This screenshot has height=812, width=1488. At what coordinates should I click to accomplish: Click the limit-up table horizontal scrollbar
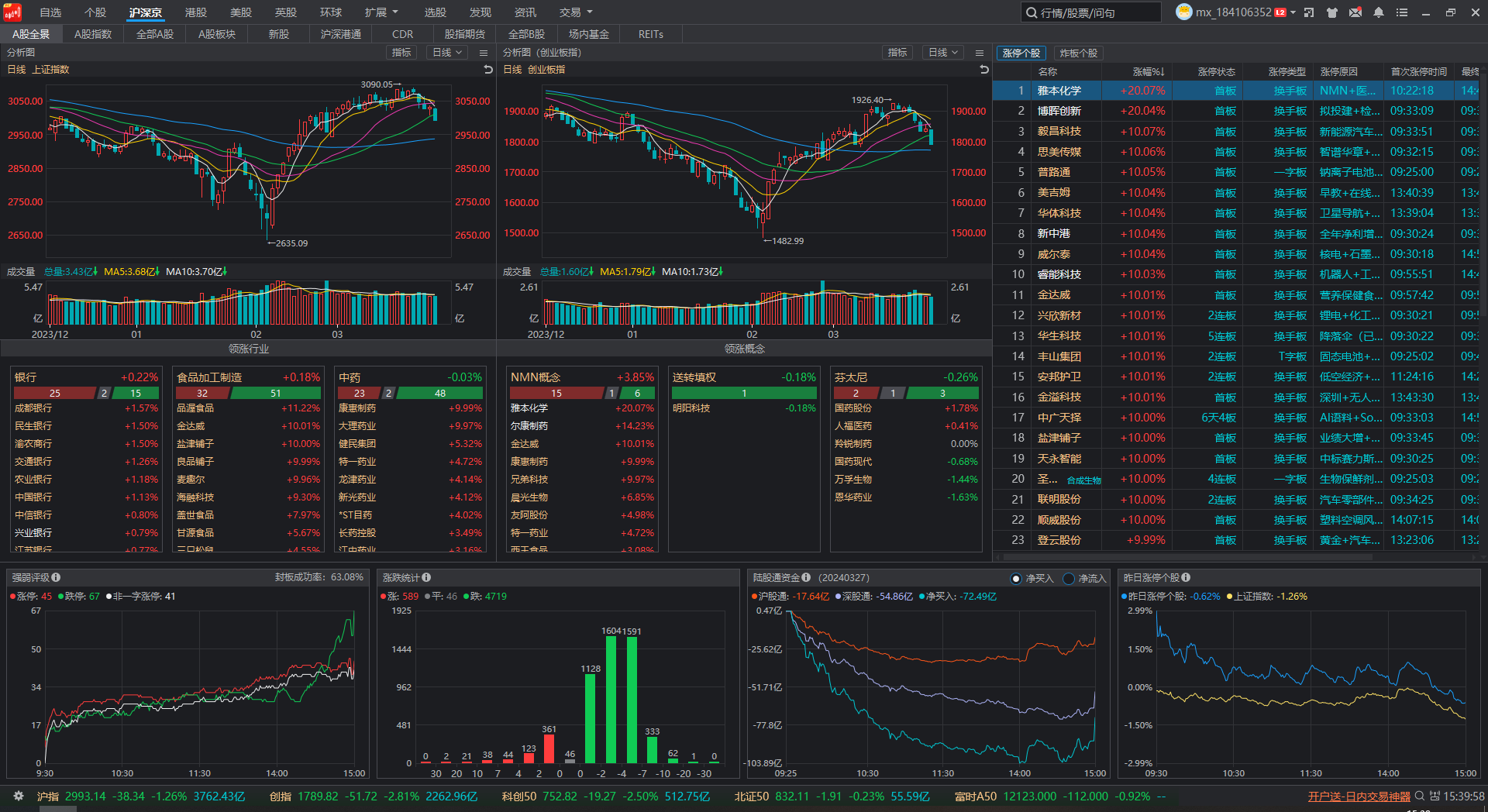pos(1188,556)
